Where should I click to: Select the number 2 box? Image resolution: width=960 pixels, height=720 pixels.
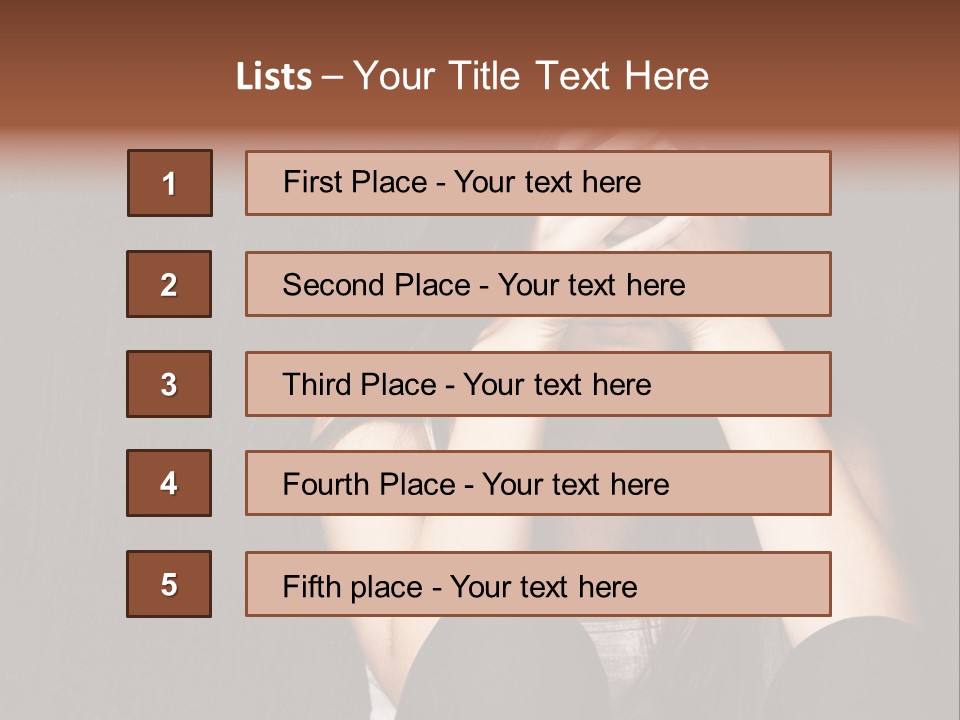[169, 284]
